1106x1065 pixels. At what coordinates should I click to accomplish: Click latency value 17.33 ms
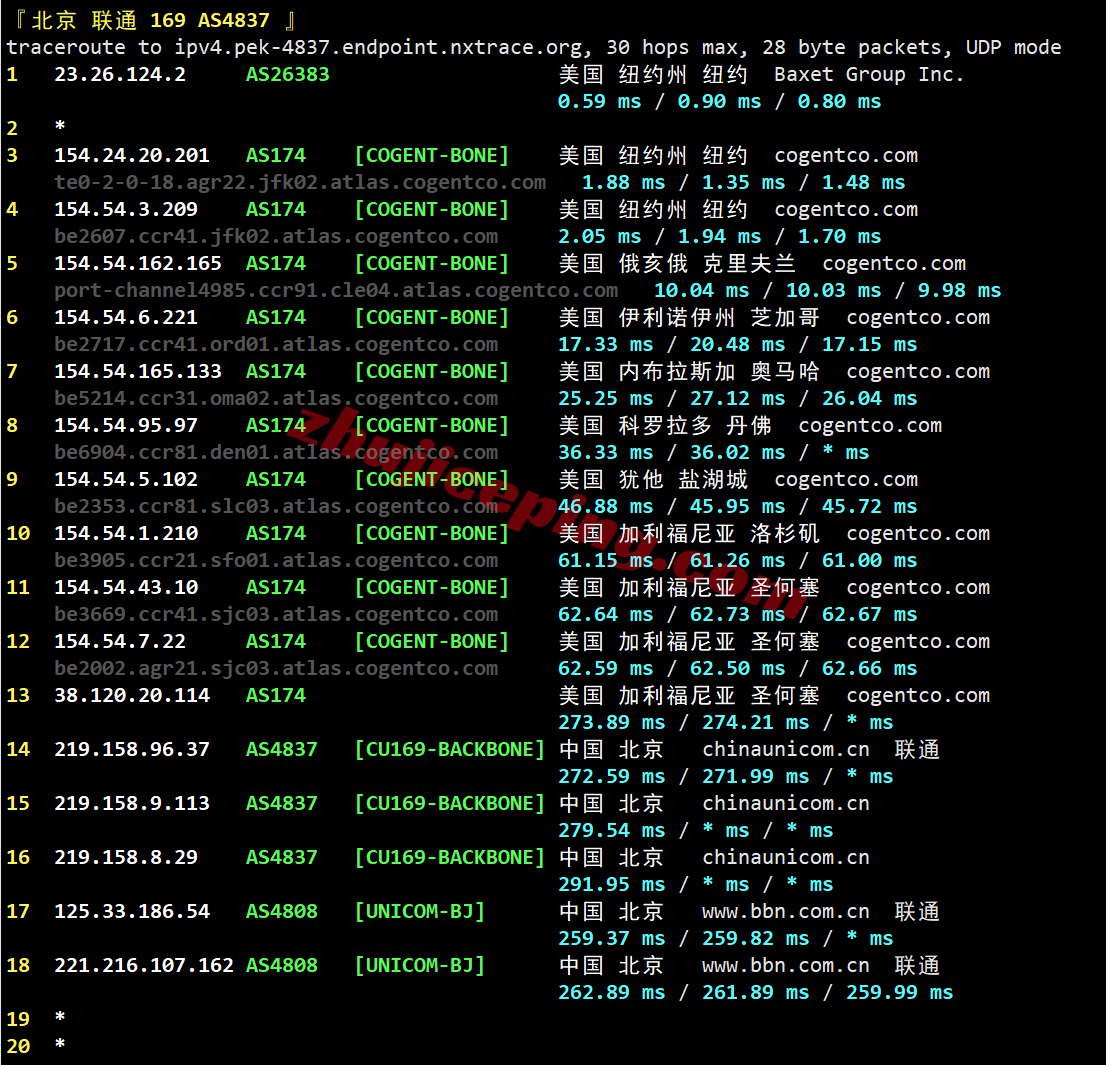606,344
